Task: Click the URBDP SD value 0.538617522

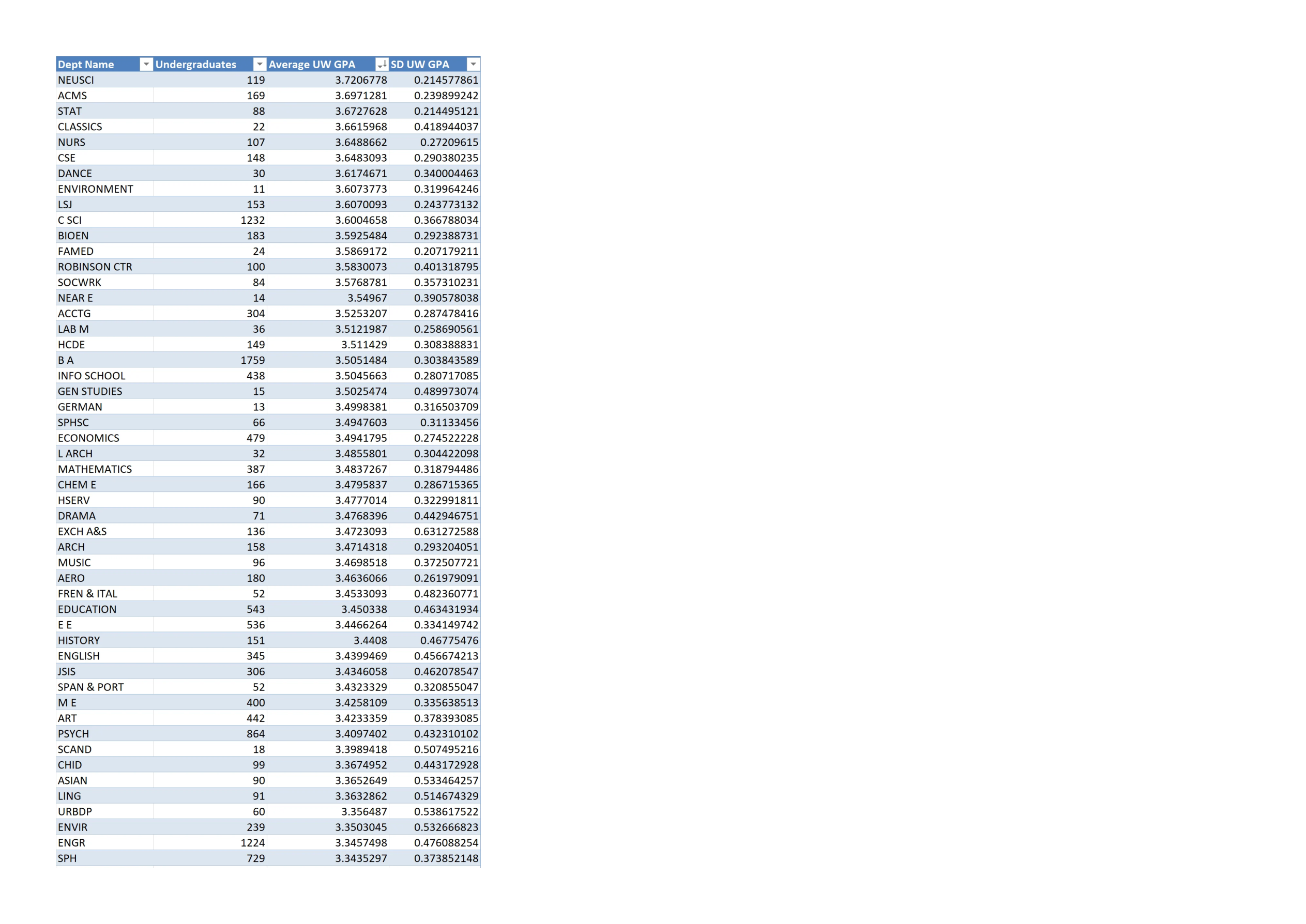Action: [x=446, y=812]
